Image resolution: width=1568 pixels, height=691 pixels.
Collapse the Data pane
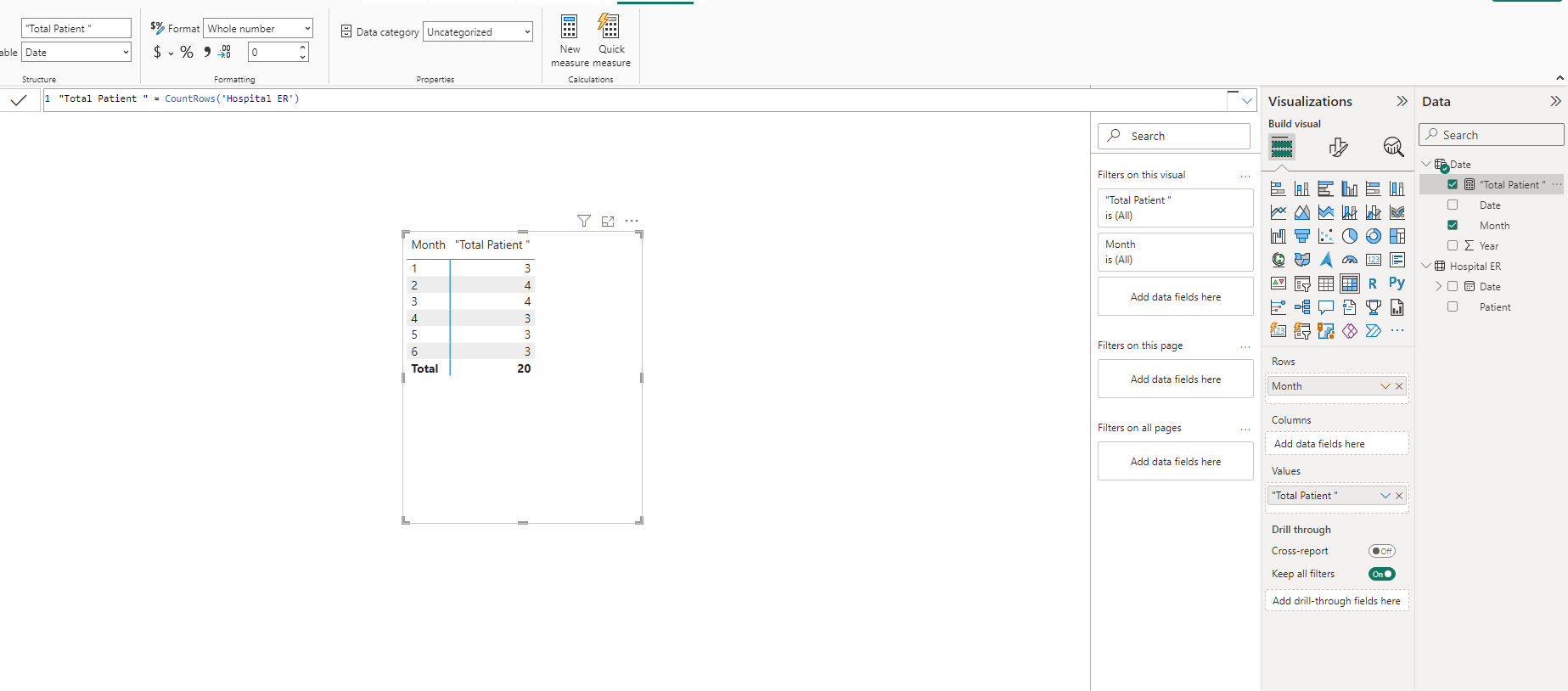click(1555, 101)
